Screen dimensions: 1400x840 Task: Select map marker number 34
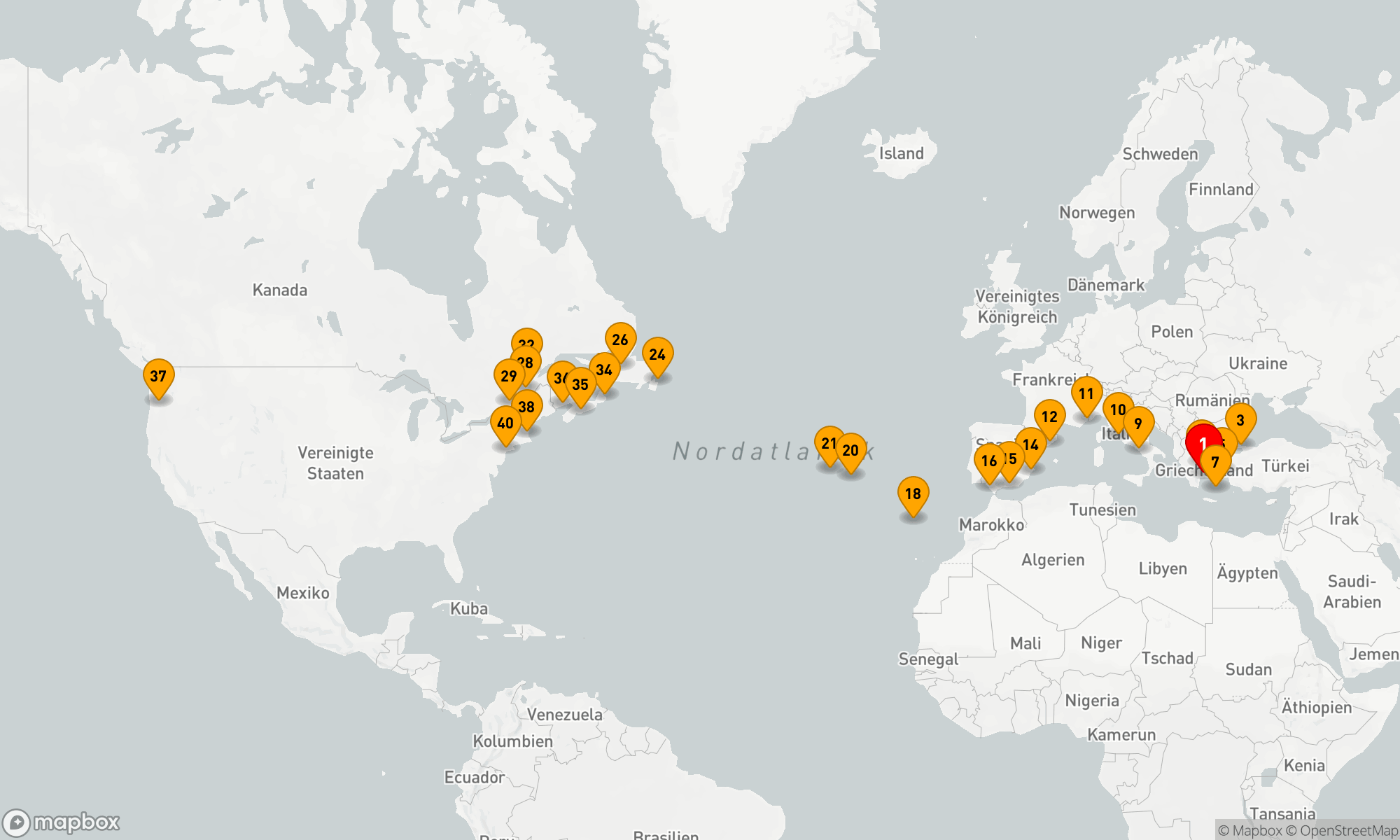click(x=605, y=372)
